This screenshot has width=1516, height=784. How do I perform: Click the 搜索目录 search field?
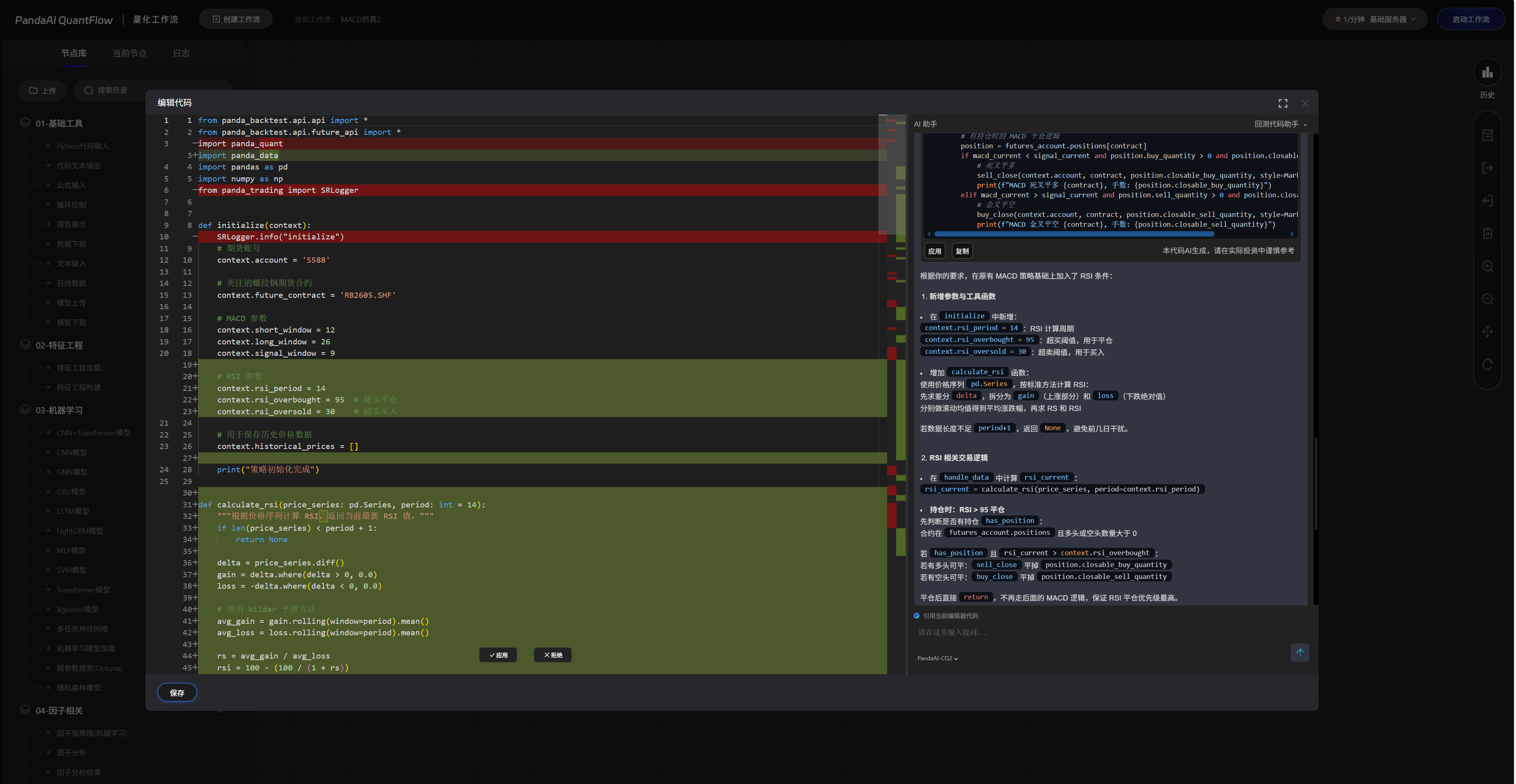[x=154, y=90]
